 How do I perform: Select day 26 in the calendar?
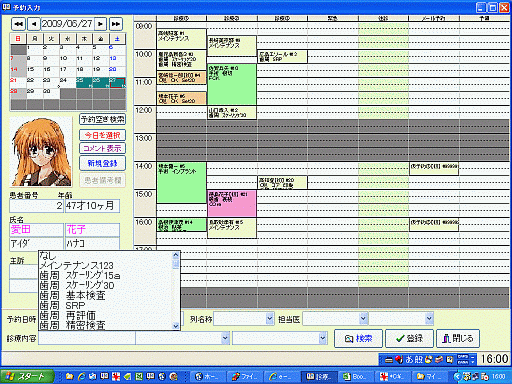click(x=101, y=82)
